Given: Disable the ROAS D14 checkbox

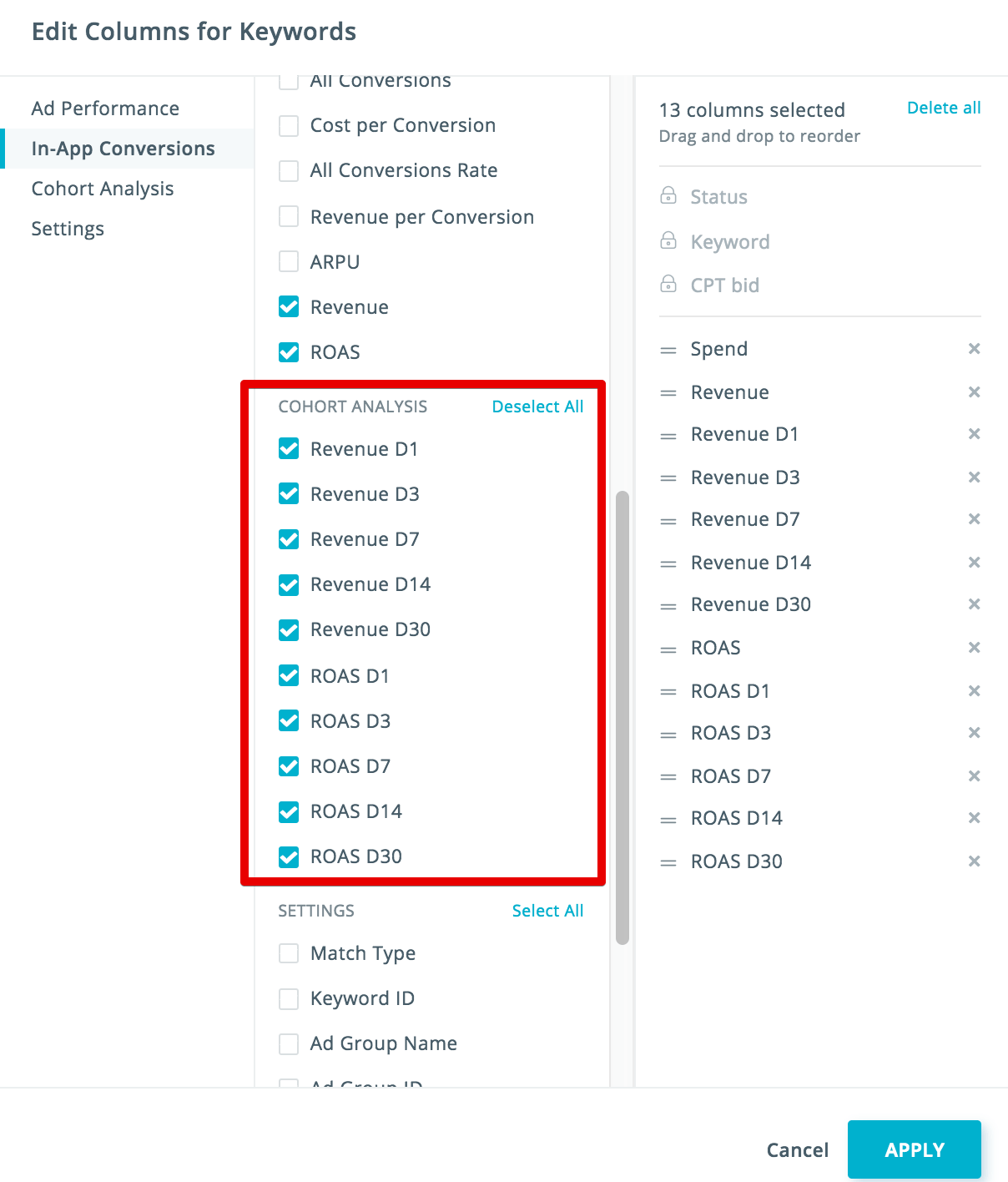Looking at the screenshot, I should [x=289, y=811].
